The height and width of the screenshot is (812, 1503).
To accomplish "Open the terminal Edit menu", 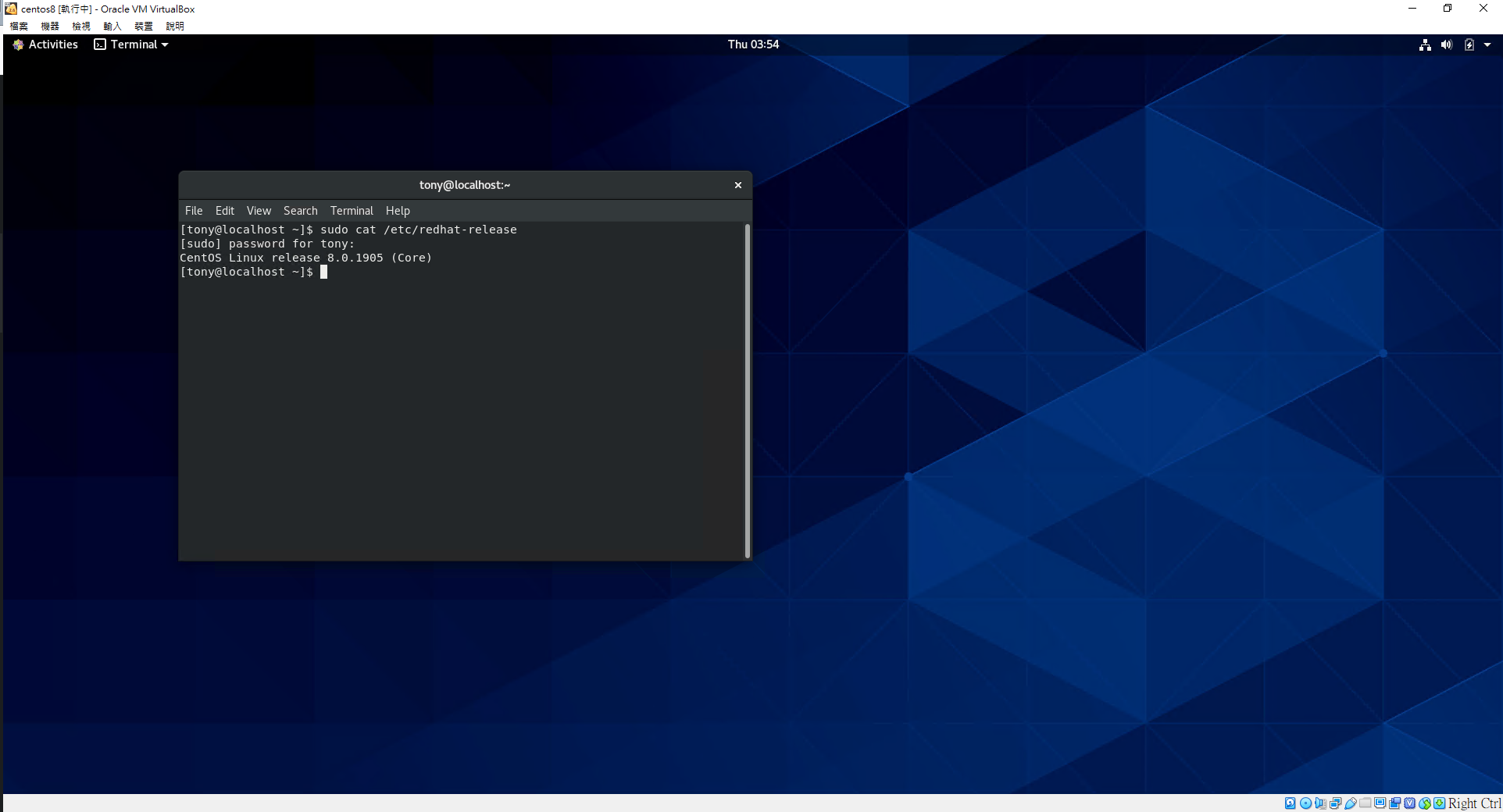I will click(x=224, y=211).
